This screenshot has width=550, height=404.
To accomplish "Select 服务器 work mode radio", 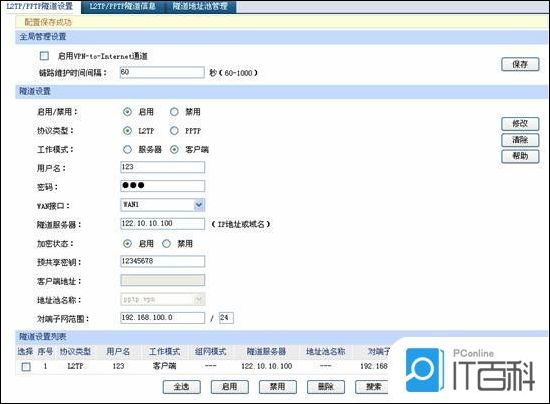I will 127,150.
